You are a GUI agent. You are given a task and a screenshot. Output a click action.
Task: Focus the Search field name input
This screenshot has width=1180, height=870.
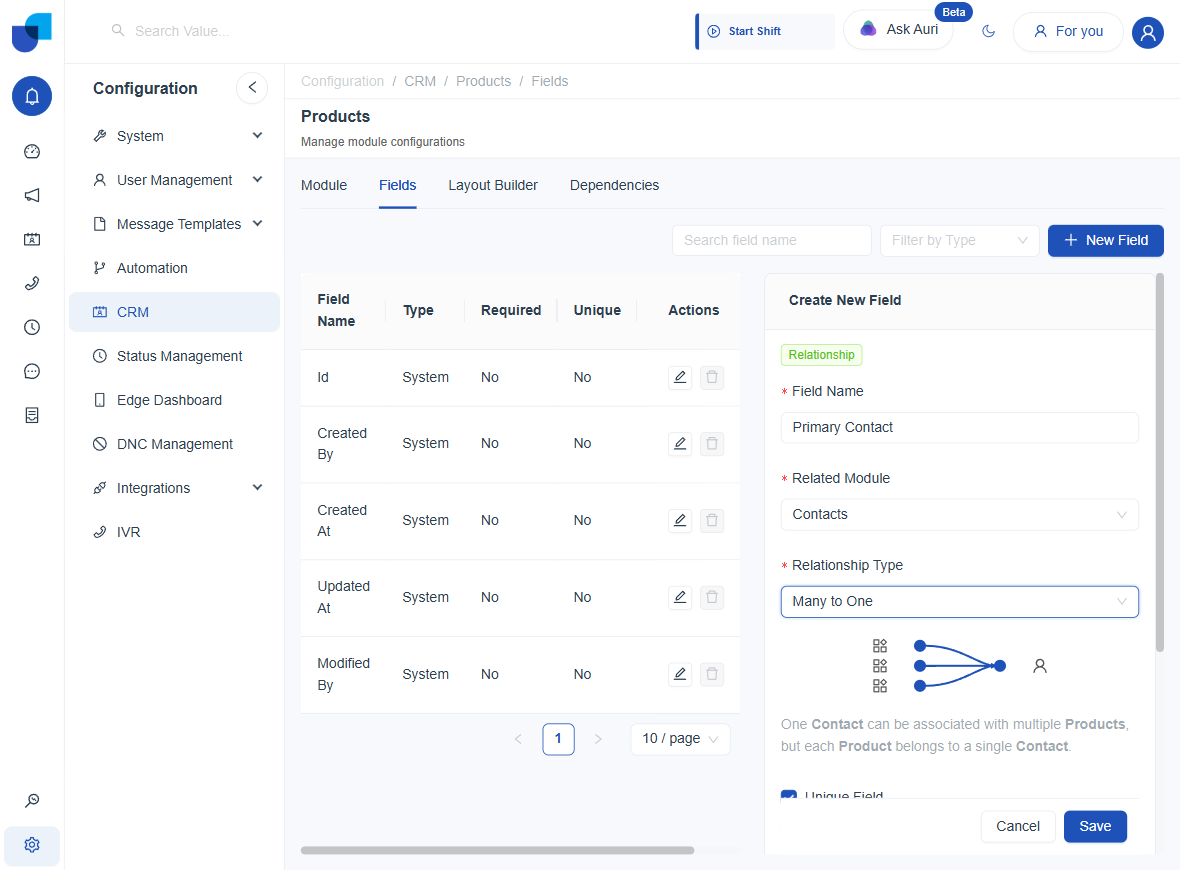click(771, 240)
